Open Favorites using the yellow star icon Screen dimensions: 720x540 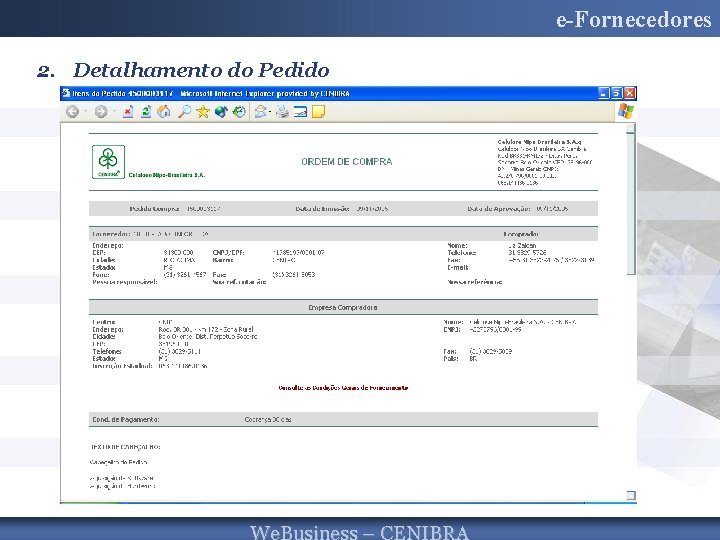click(202, 112)
